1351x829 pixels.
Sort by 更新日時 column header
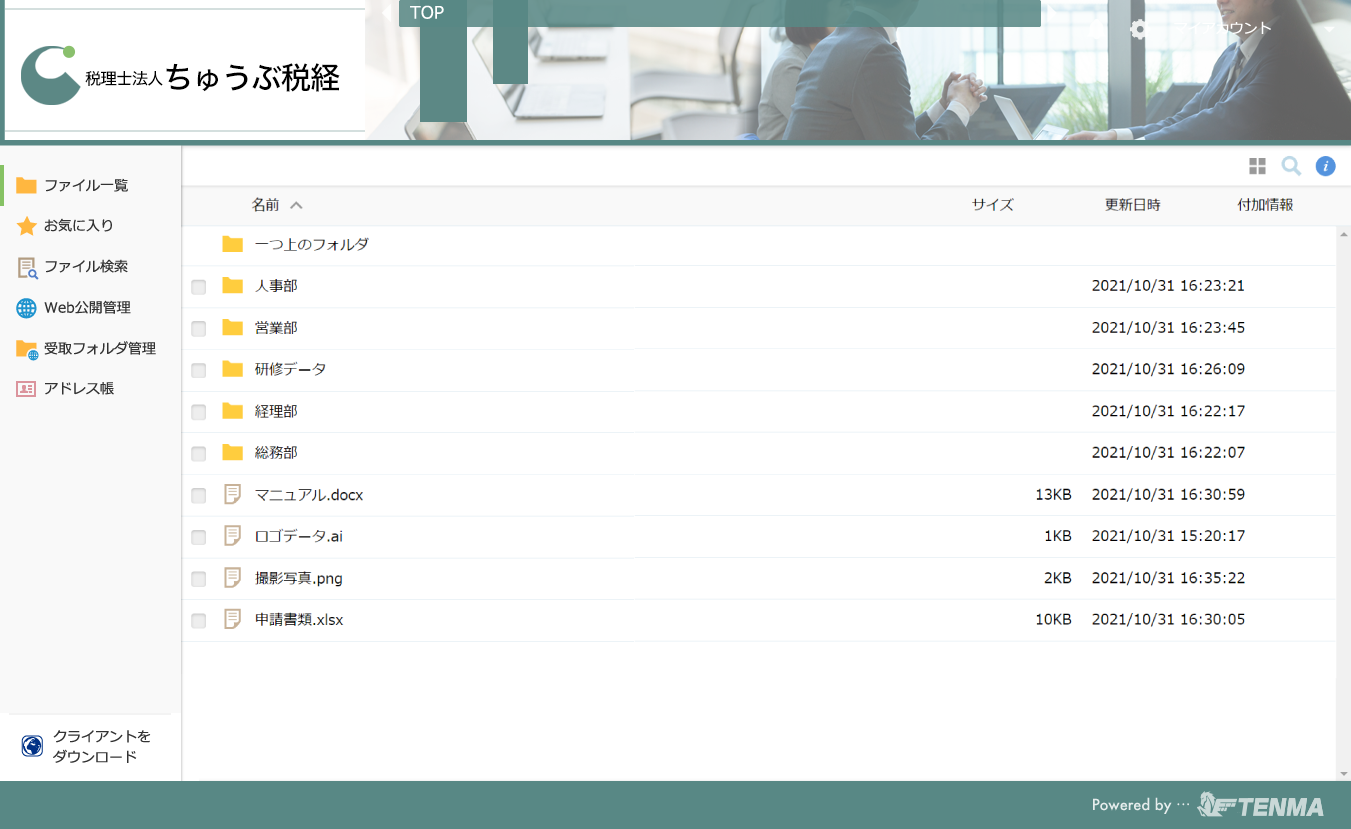point(1132,205)
